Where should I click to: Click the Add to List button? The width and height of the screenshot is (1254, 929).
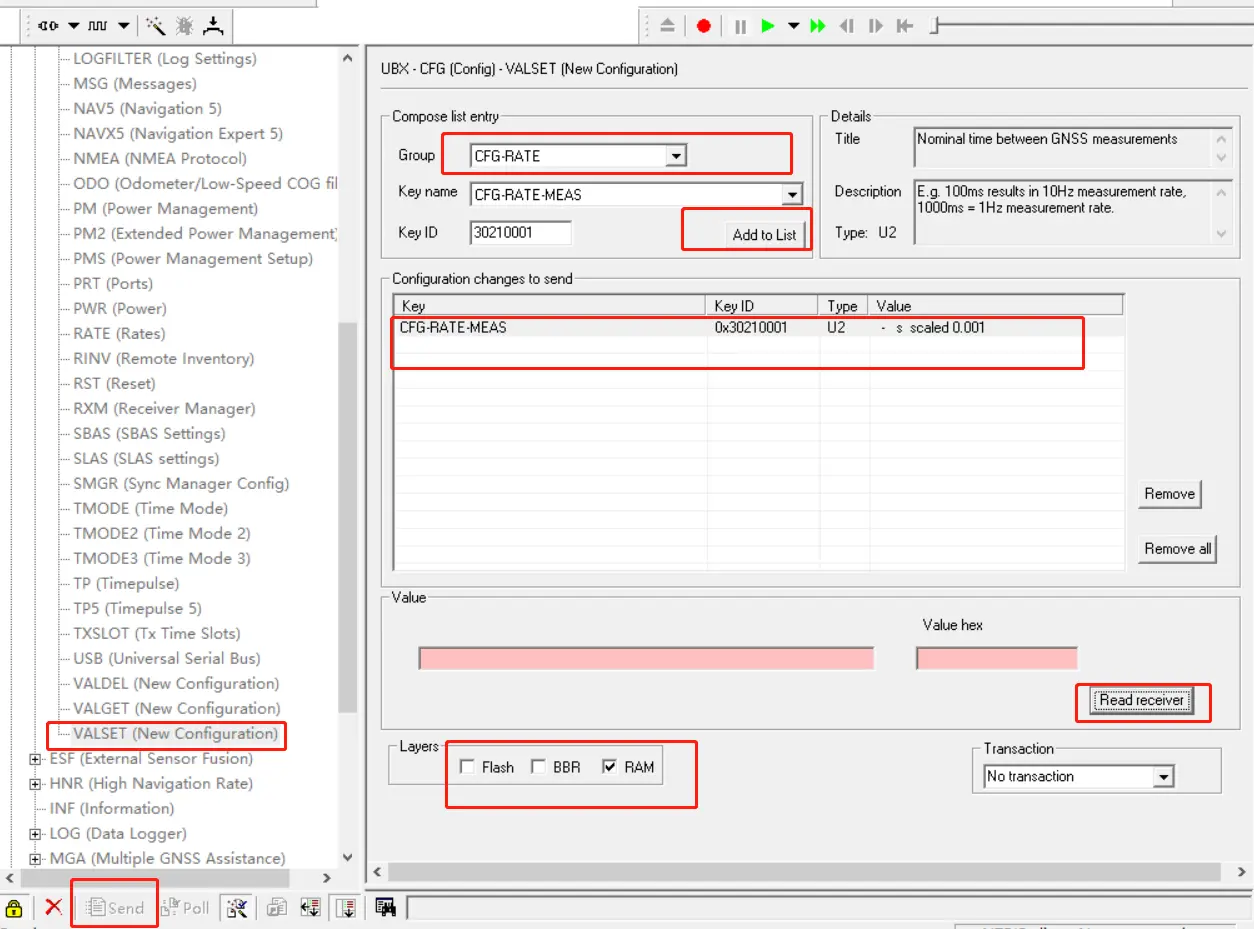tap(764, 234)
